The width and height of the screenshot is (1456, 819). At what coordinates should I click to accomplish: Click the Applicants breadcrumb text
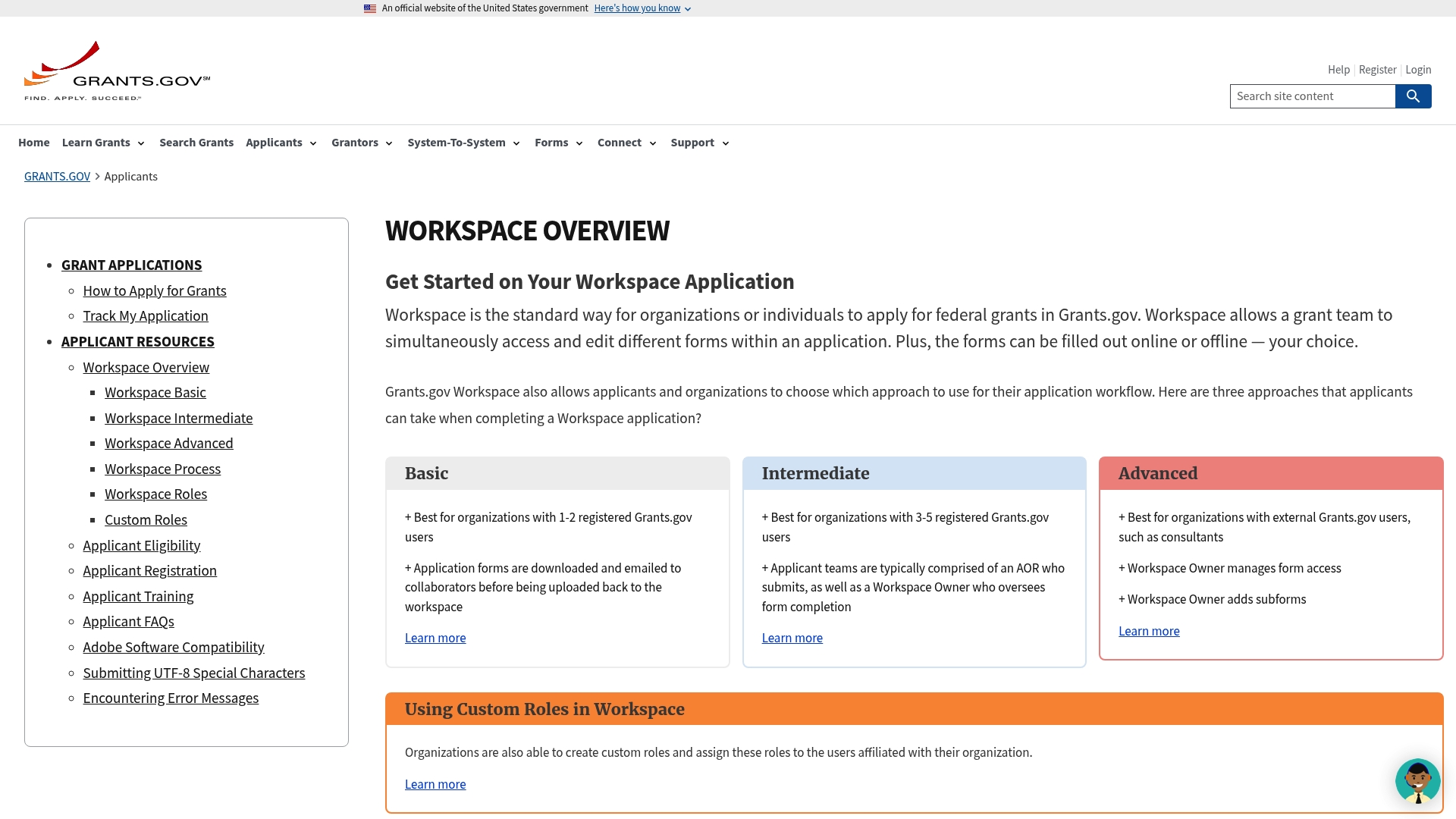click(x=131, y=177)
